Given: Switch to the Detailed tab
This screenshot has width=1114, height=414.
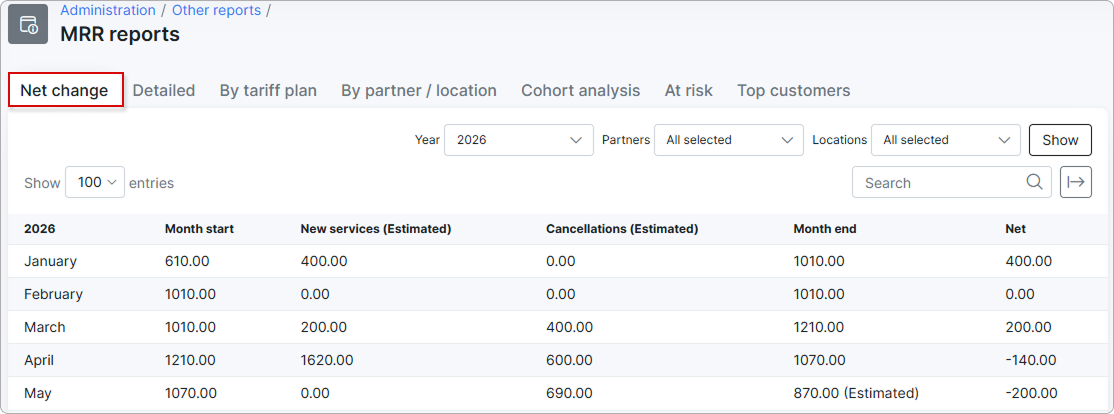Looking at the screenshot, I should tap(163, 90).
